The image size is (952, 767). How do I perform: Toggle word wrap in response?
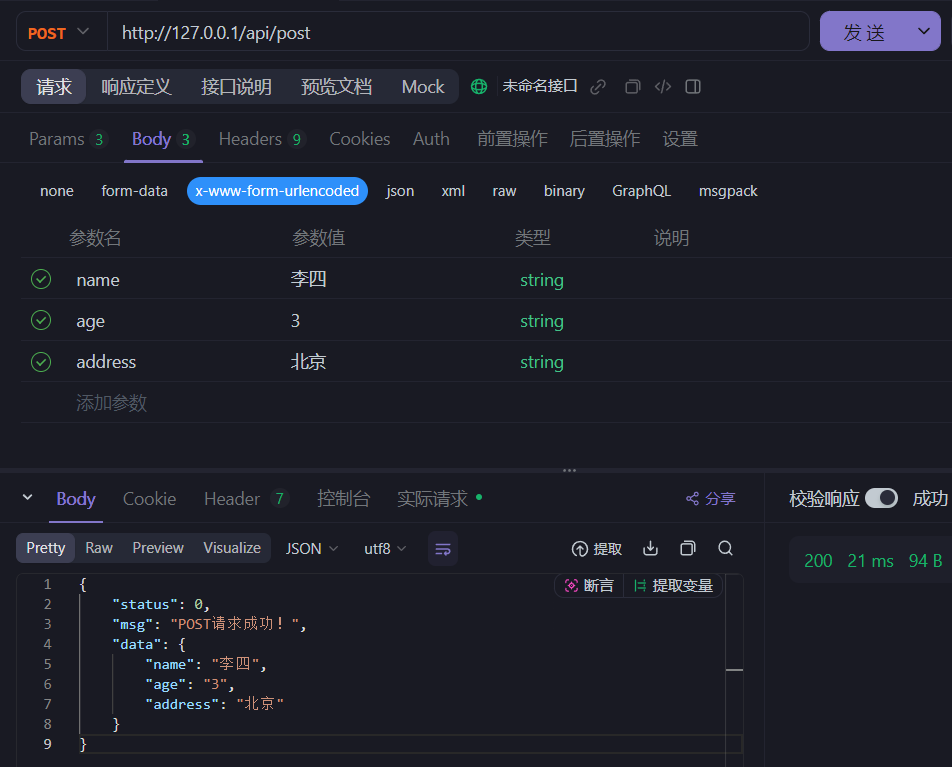click(x=443, y=549)
